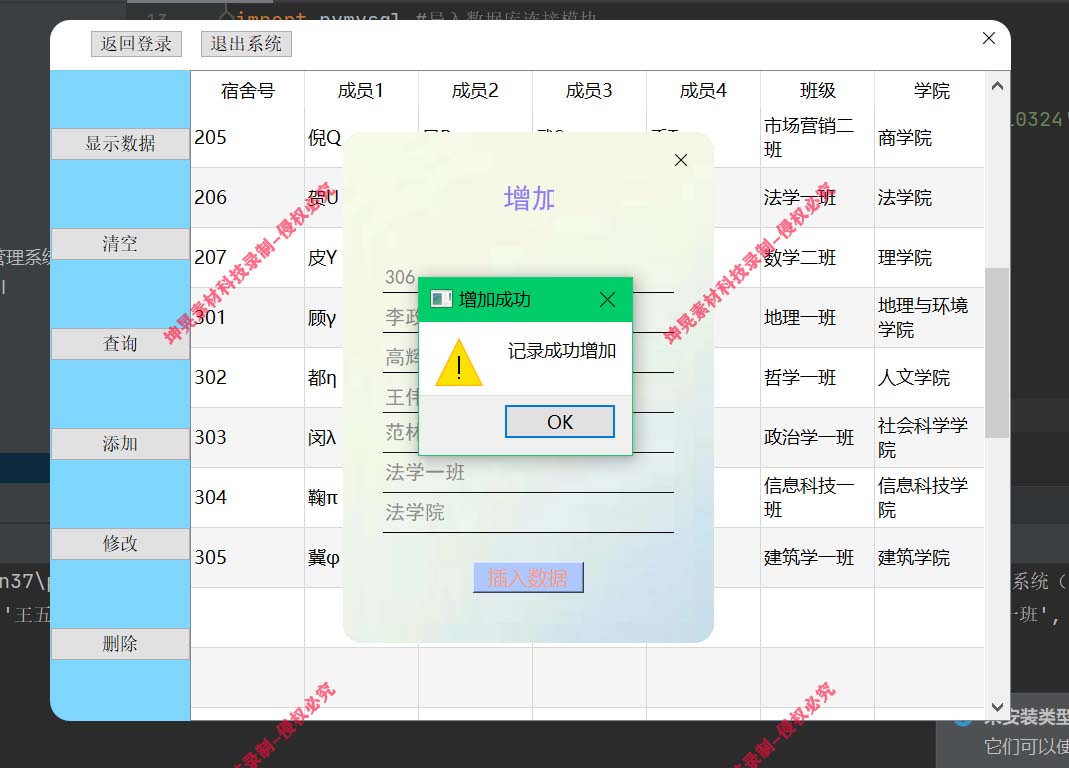Select dormitory cell 207
Viewport: 1069px width, 768px height.
click(247, 258)
